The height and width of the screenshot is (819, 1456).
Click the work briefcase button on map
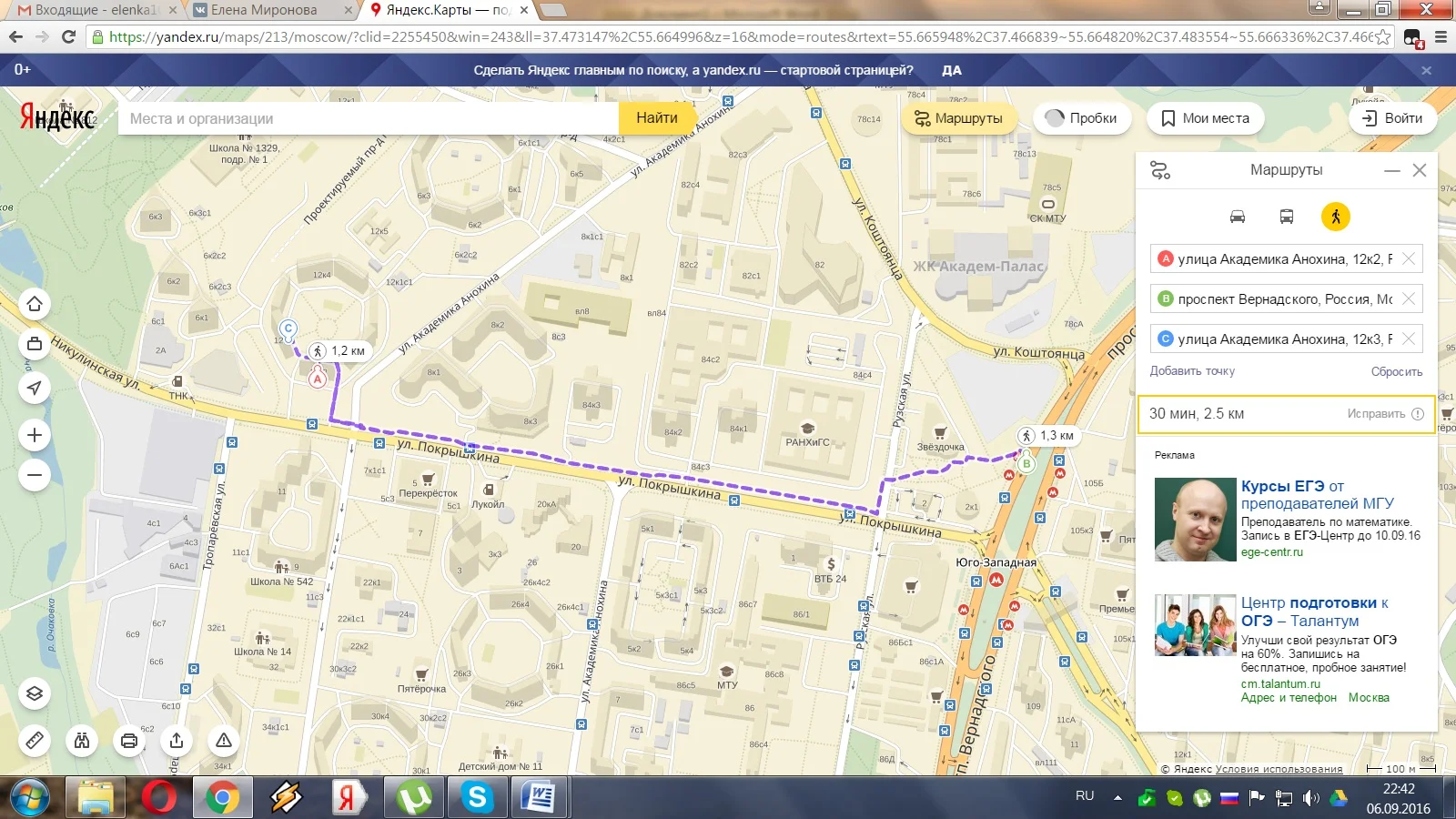coord(35,344)
